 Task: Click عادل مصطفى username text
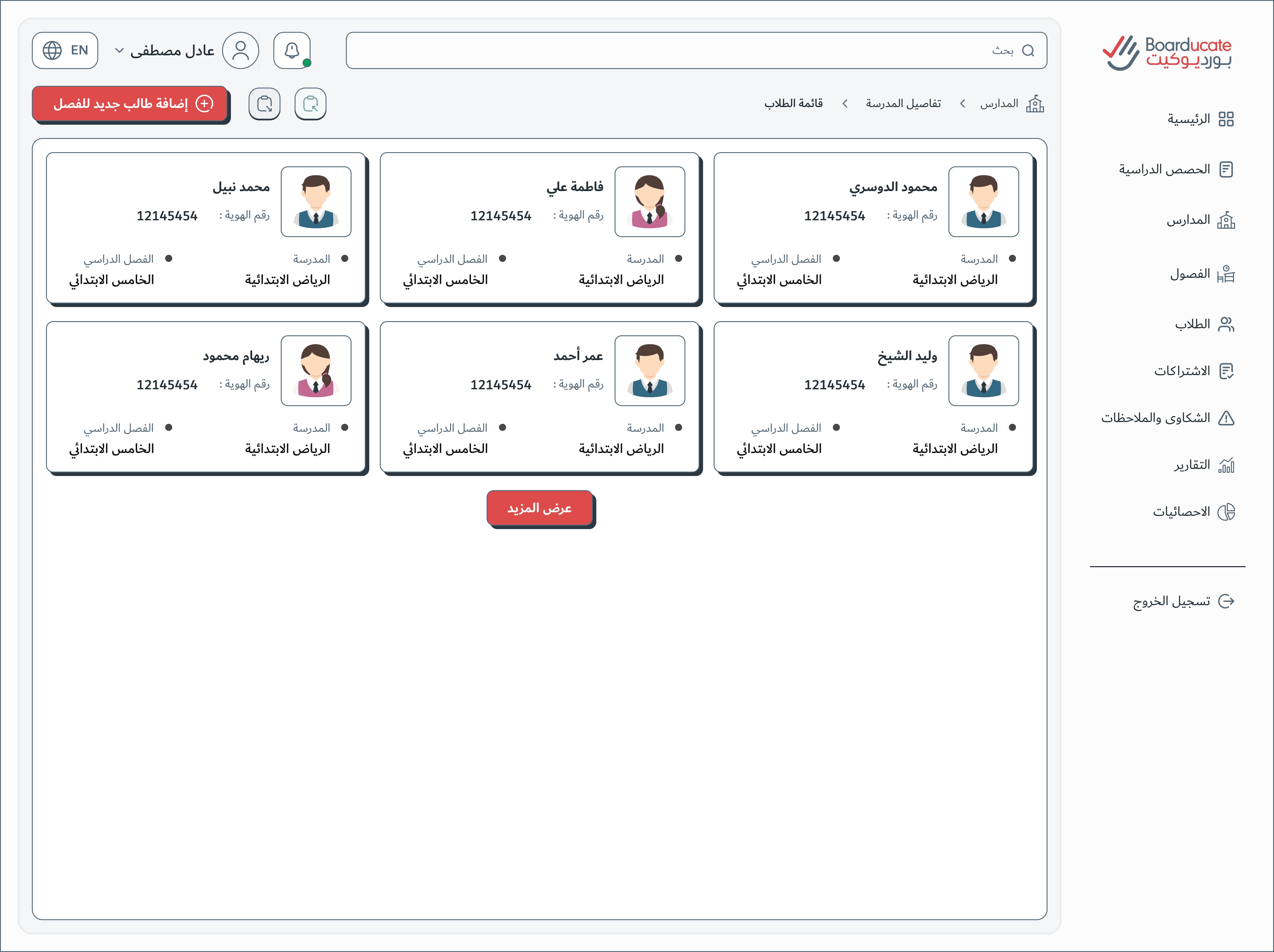tap(172, 51)
